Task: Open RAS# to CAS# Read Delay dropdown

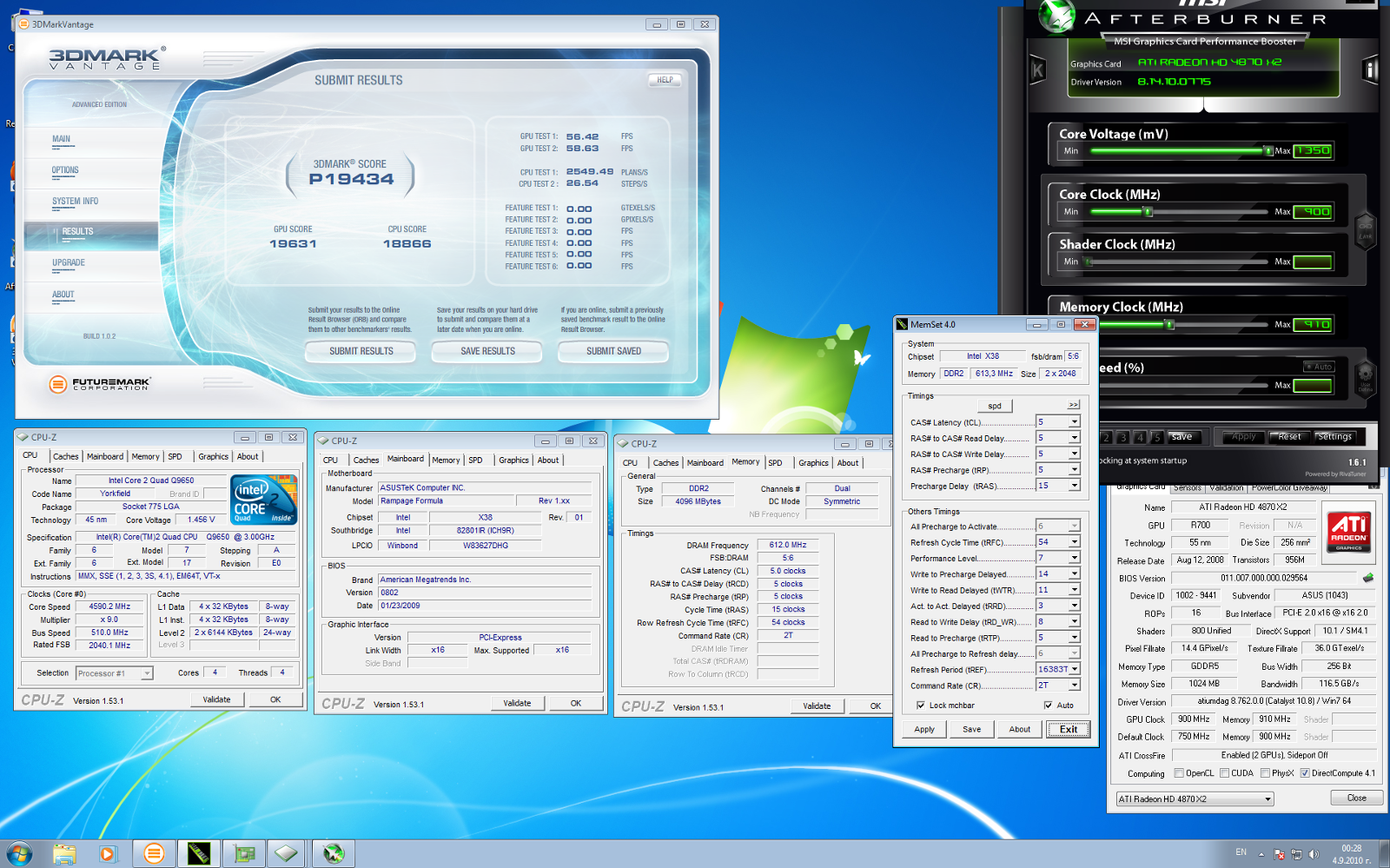Action: (x=1075, y=438)
